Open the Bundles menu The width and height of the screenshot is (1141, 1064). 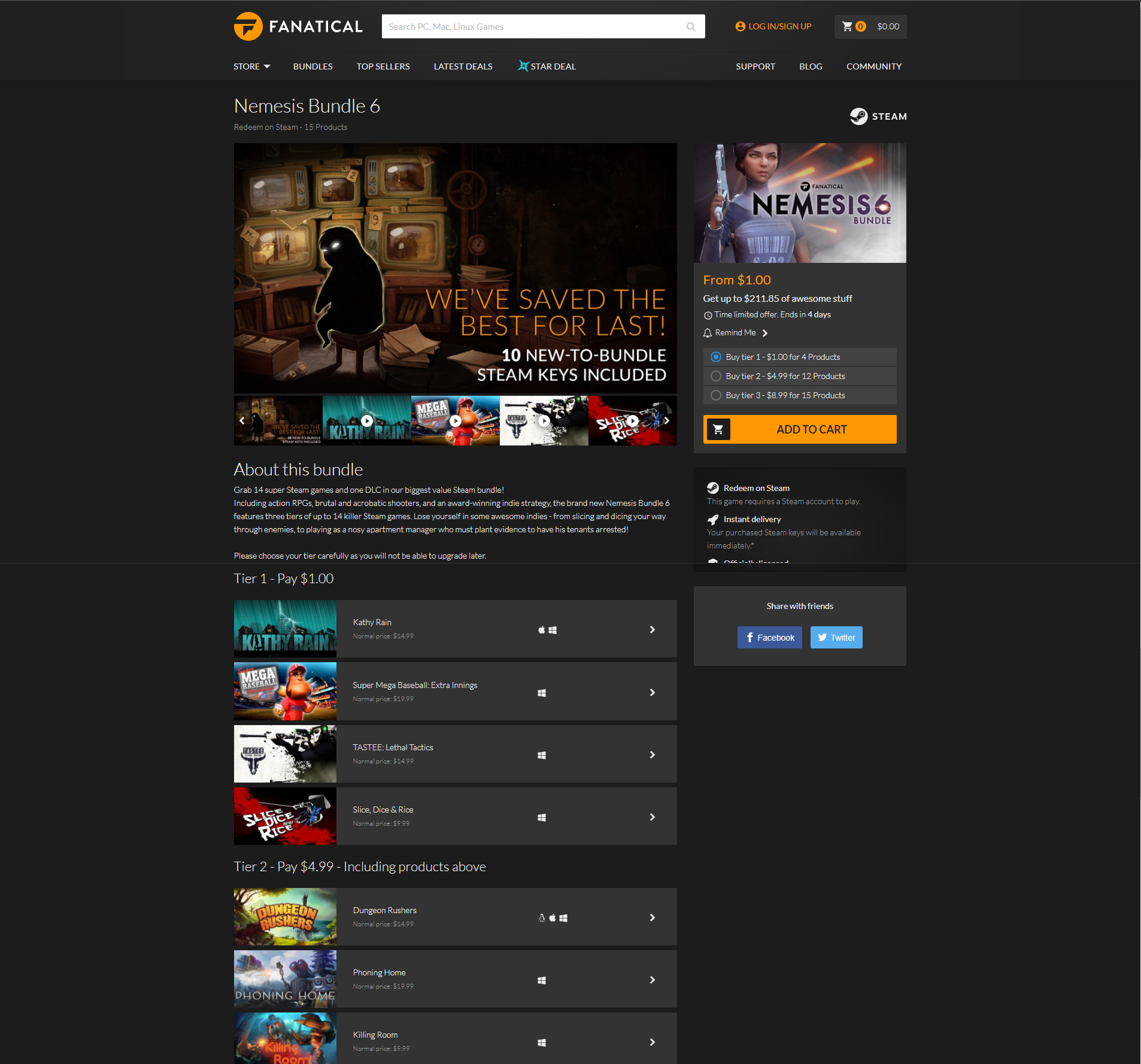coord(312,66)
